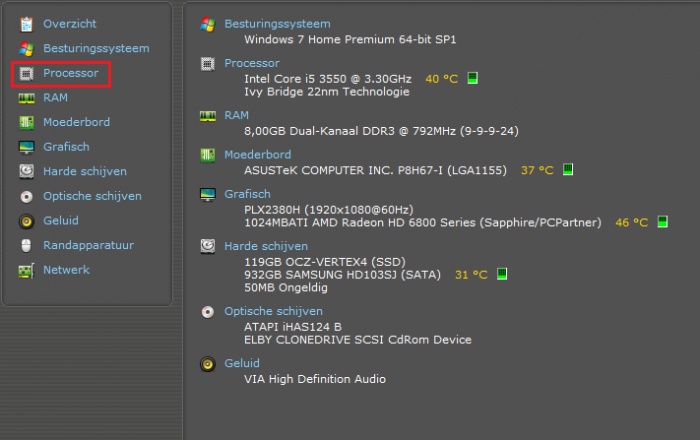Click the Windows flag icon in summary

coord(208,24)
